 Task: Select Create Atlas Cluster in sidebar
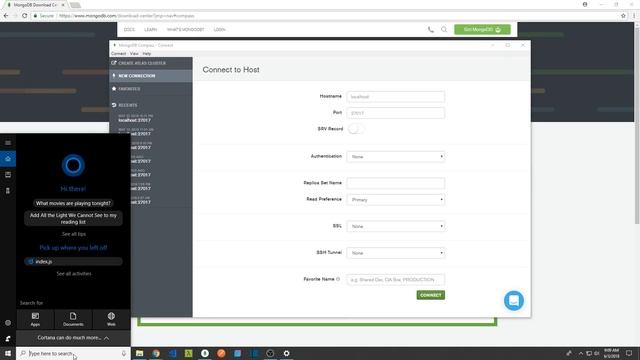click(x=151, y=63)
